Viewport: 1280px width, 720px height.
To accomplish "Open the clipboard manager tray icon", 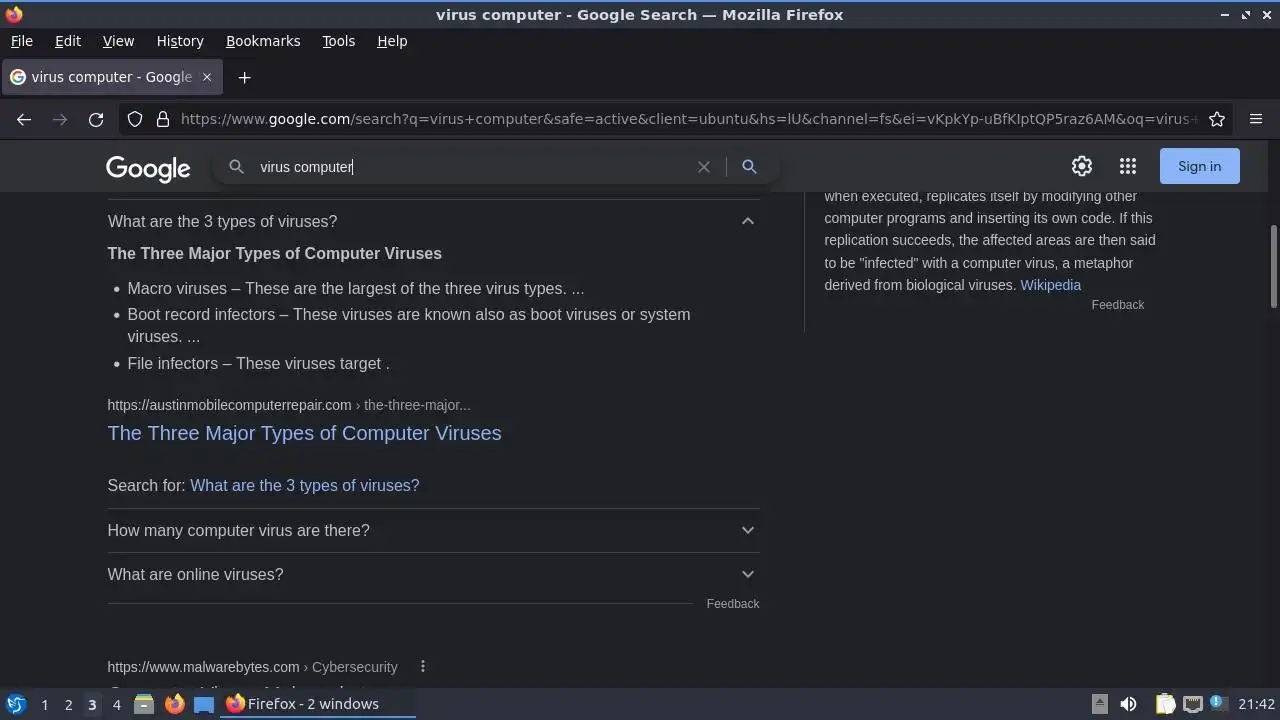I will [x=1165, y=704].
